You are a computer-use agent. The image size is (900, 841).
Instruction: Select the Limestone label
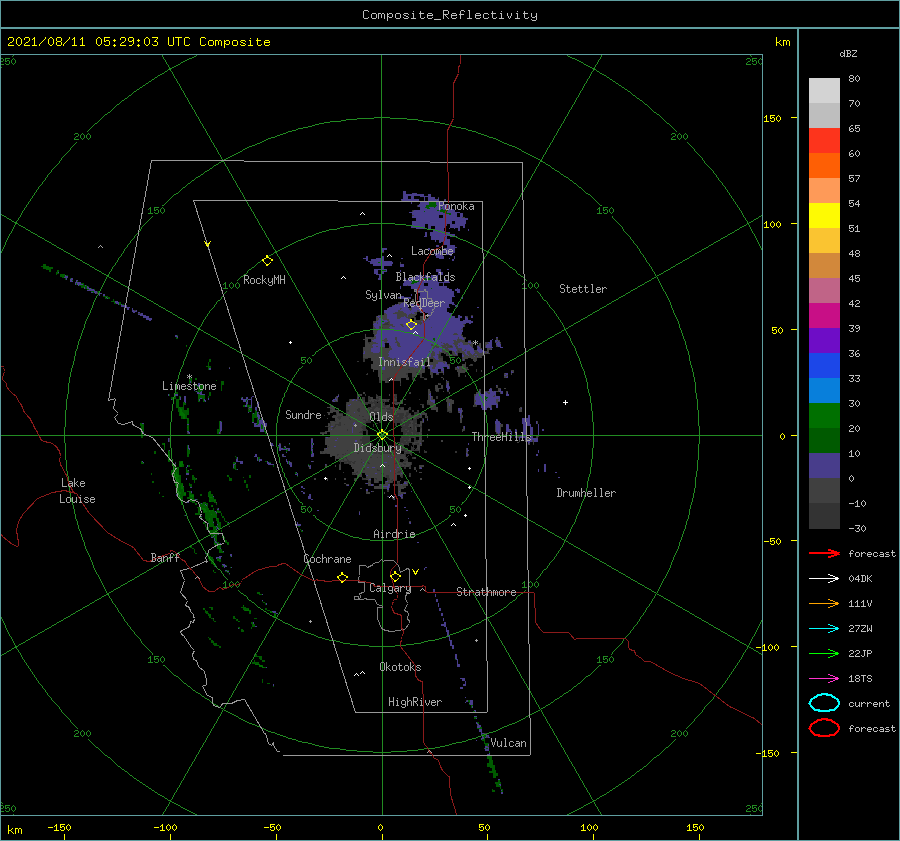tap(189, 386)
